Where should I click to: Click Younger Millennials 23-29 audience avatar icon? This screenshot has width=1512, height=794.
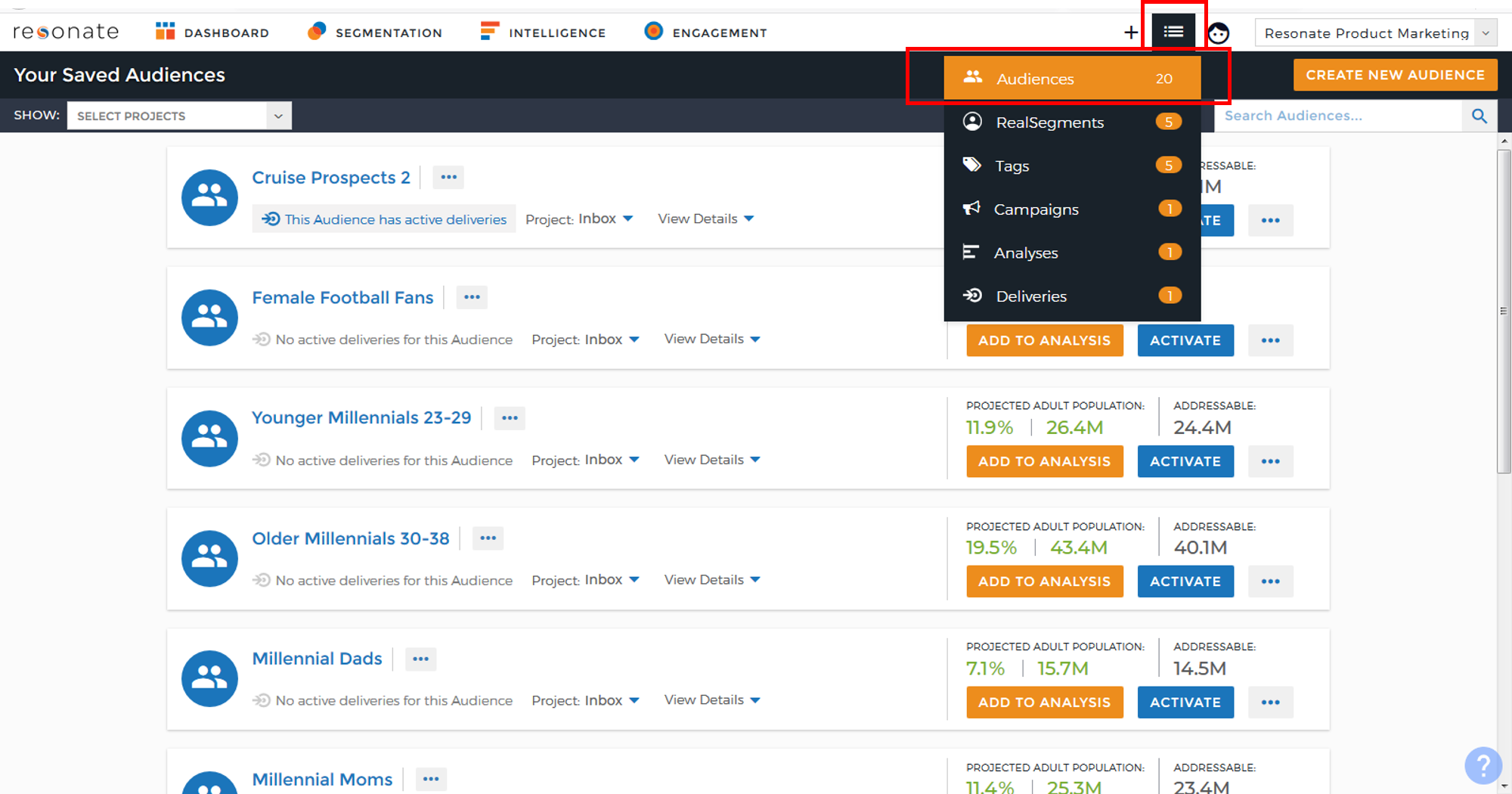pos(209,439)
